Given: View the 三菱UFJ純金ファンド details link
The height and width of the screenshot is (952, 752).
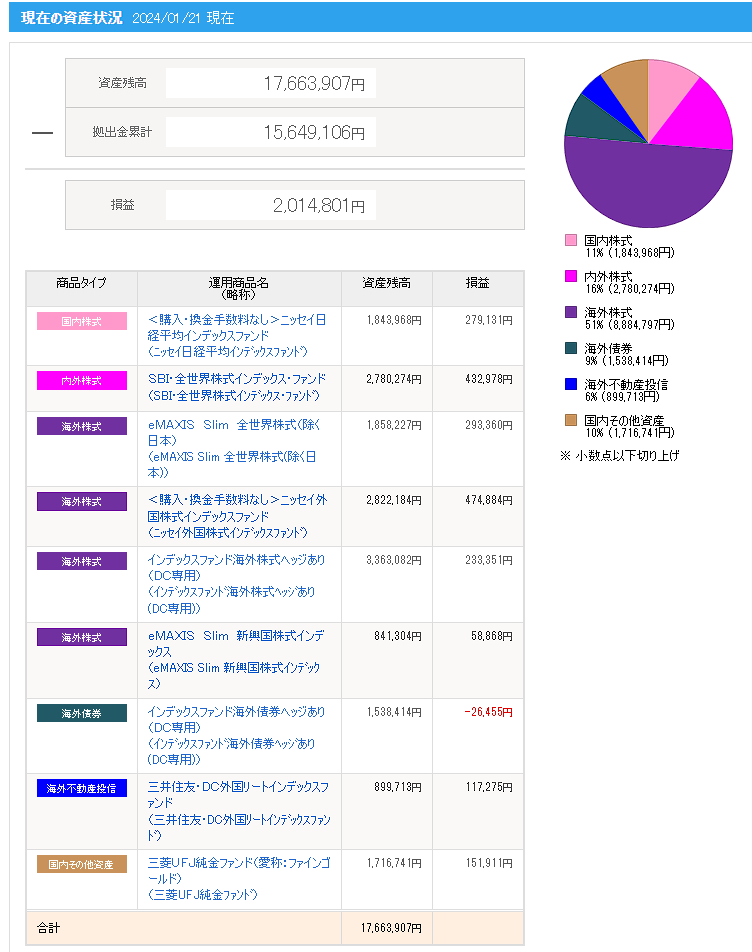Looking at the screenshot, I should tap(237, 870).
